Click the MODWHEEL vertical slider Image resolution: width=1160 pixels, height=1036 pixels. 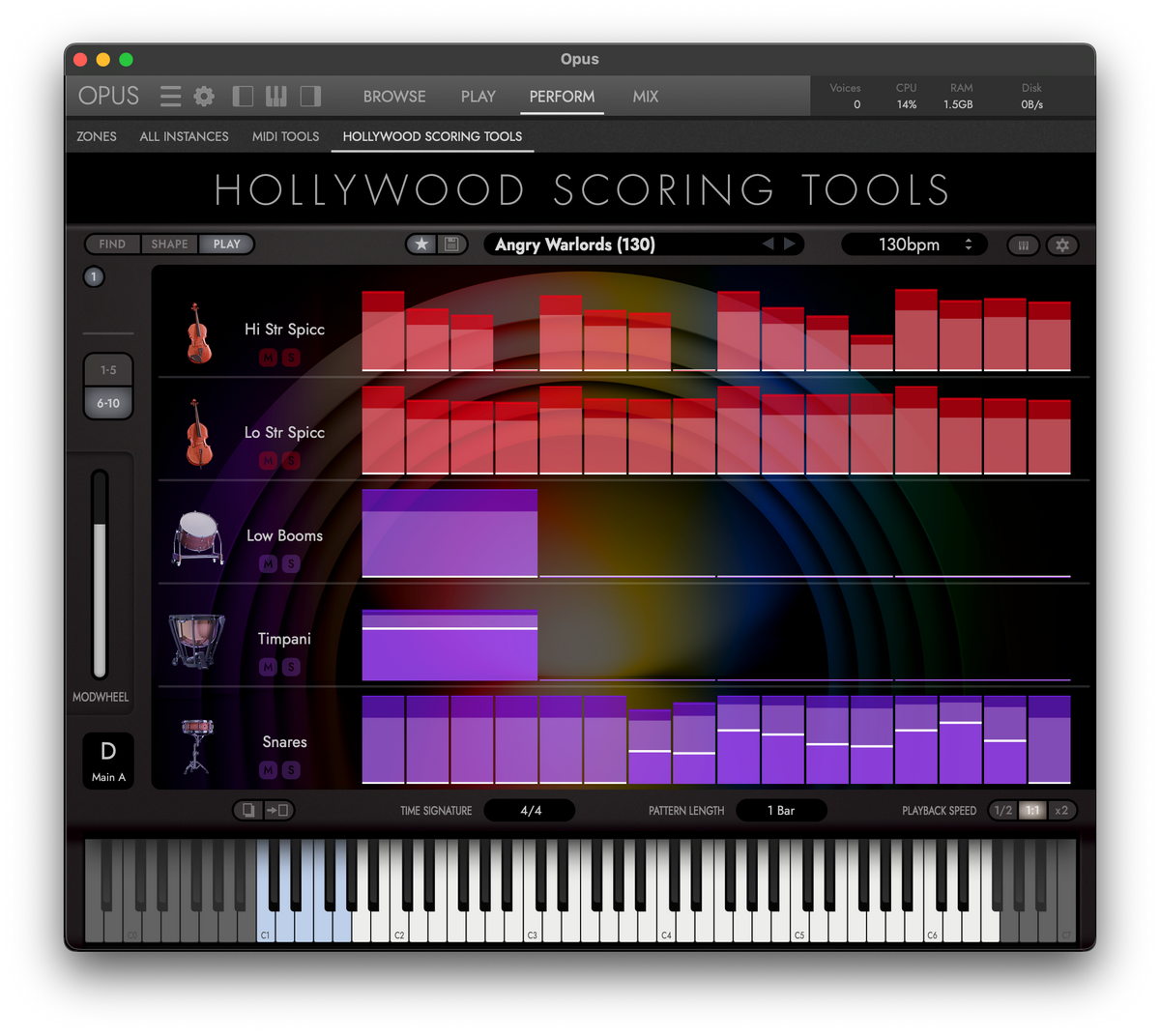(x=100, y=575)
